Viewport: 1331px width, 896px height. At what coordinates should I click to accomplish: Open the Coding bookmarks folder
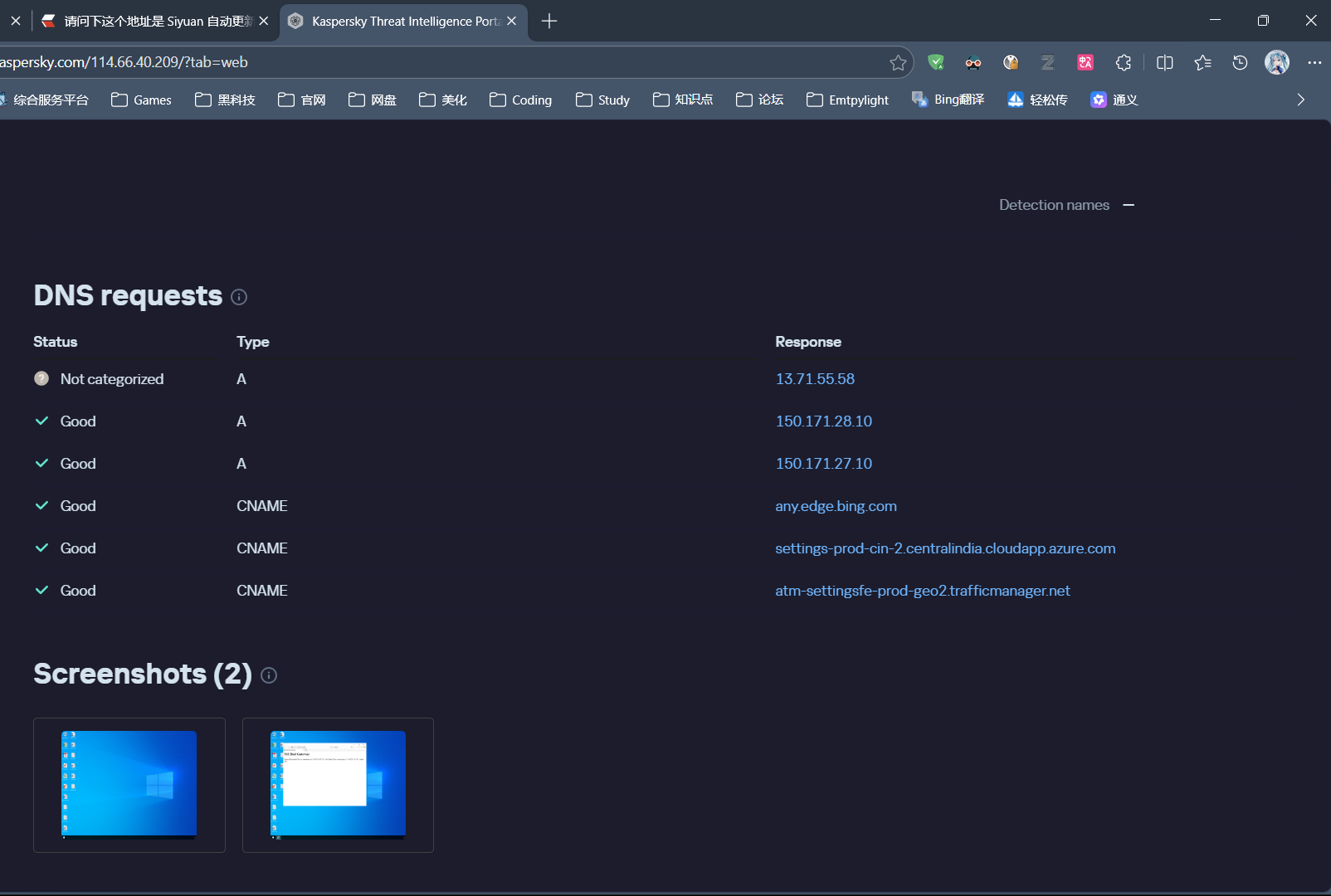pyautogui.click(x=521, y=100)
